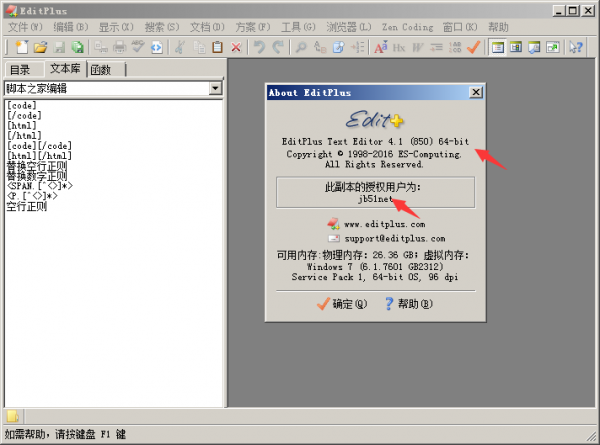Select the [code] cliptext entry
Viewport: 600px width, 445px height.
22,105
